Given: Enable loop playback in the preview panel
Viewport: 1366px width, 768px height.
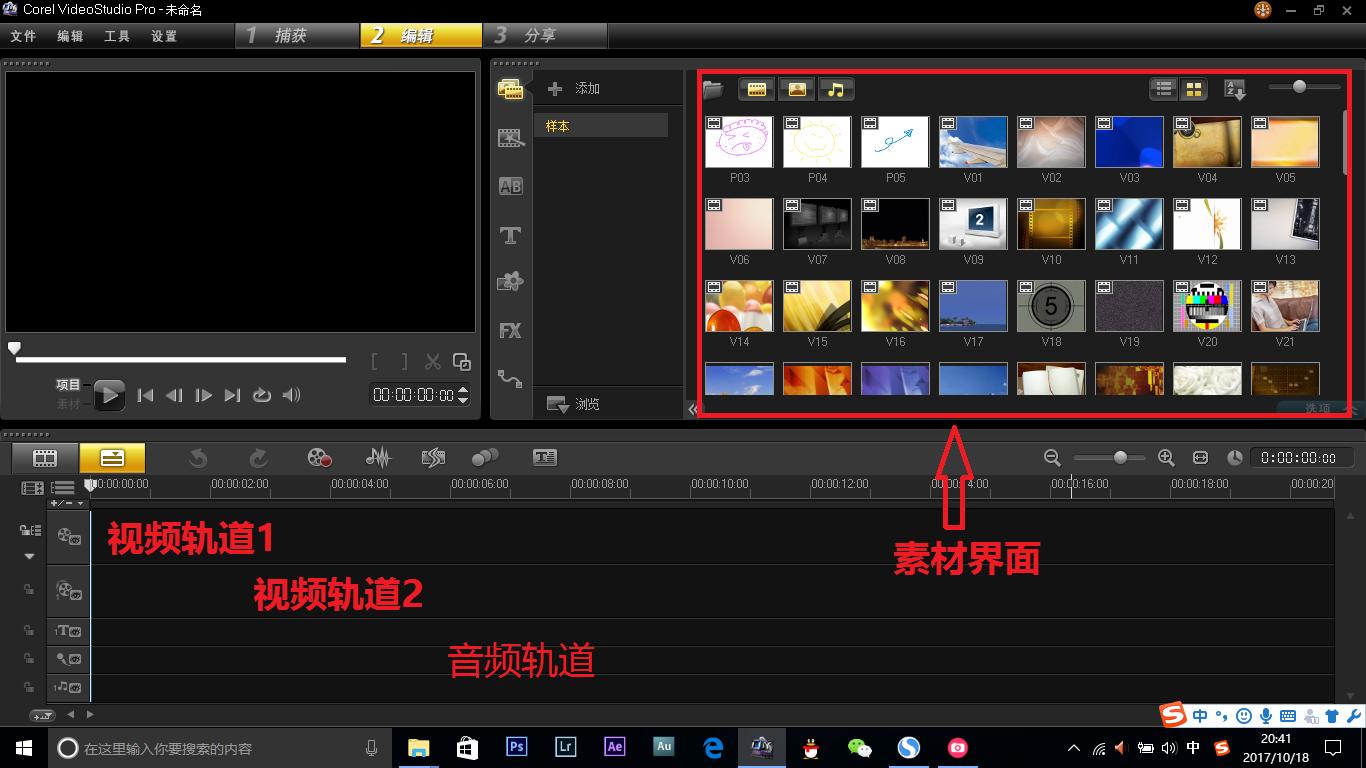Looking at the screenshot, I should click(261, 395).
